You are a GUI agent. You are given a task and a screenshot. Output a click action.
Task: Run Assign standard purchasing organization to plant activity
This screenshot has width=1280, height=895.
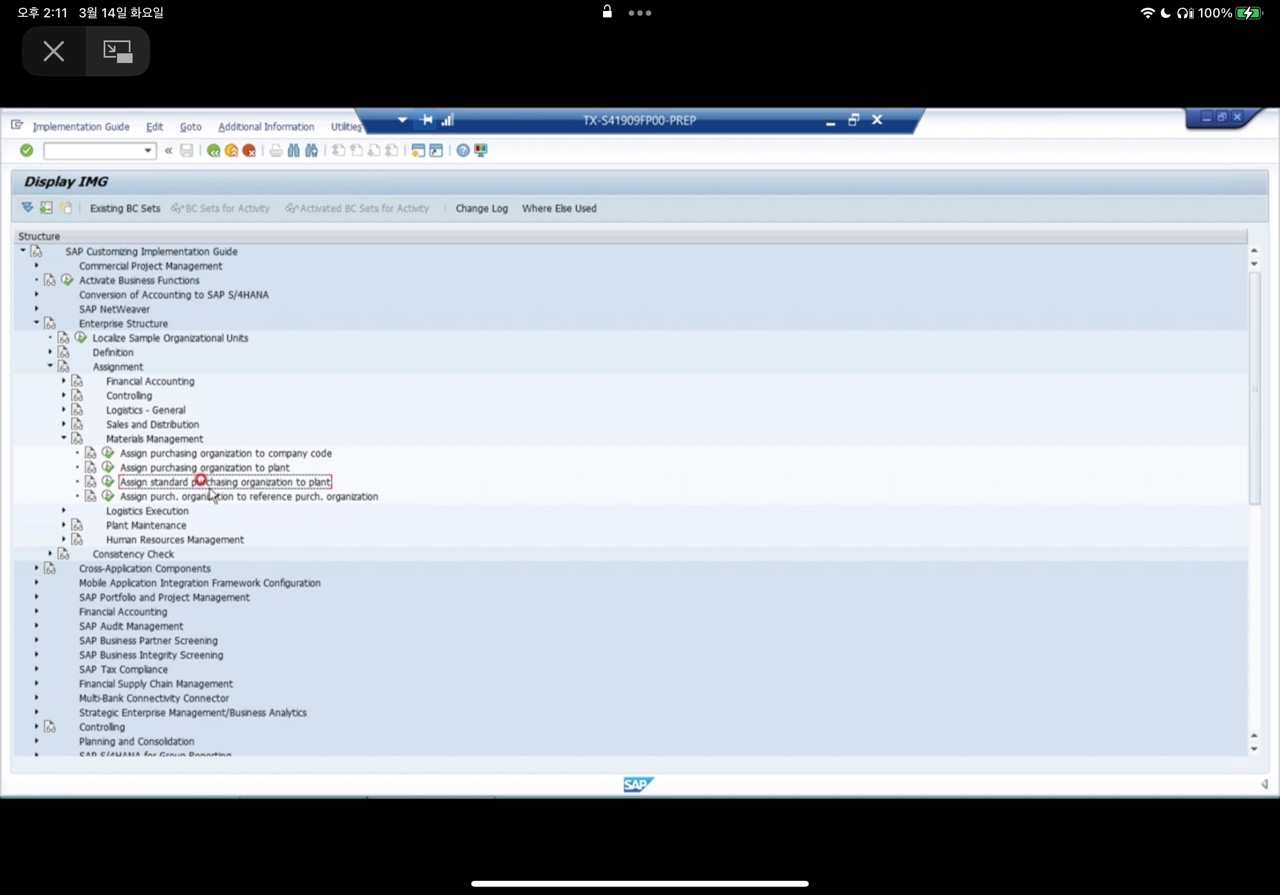click(x=108, y=482)
